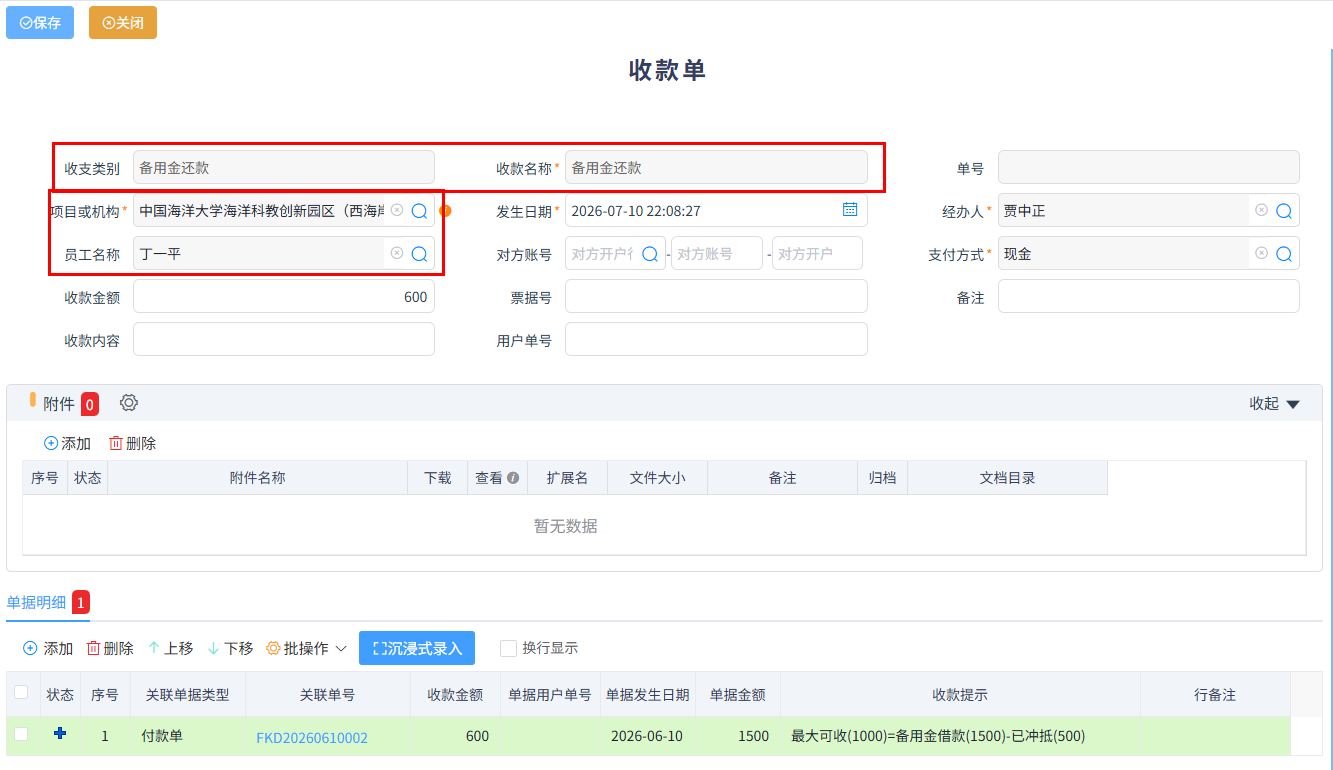Click the 单据金额 cell showing 1500
This screenshot has width=1333, height=770.
coord(738,736)
